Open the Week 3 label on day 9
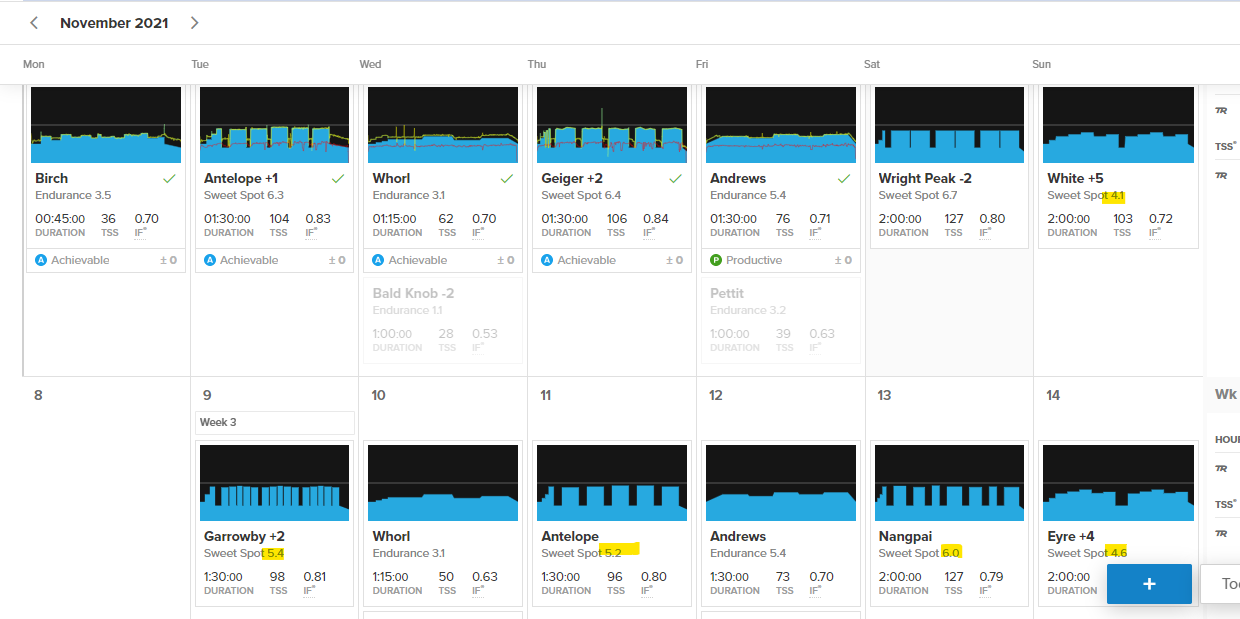The width and height of the screenshot is (1240, 619). 275,422
